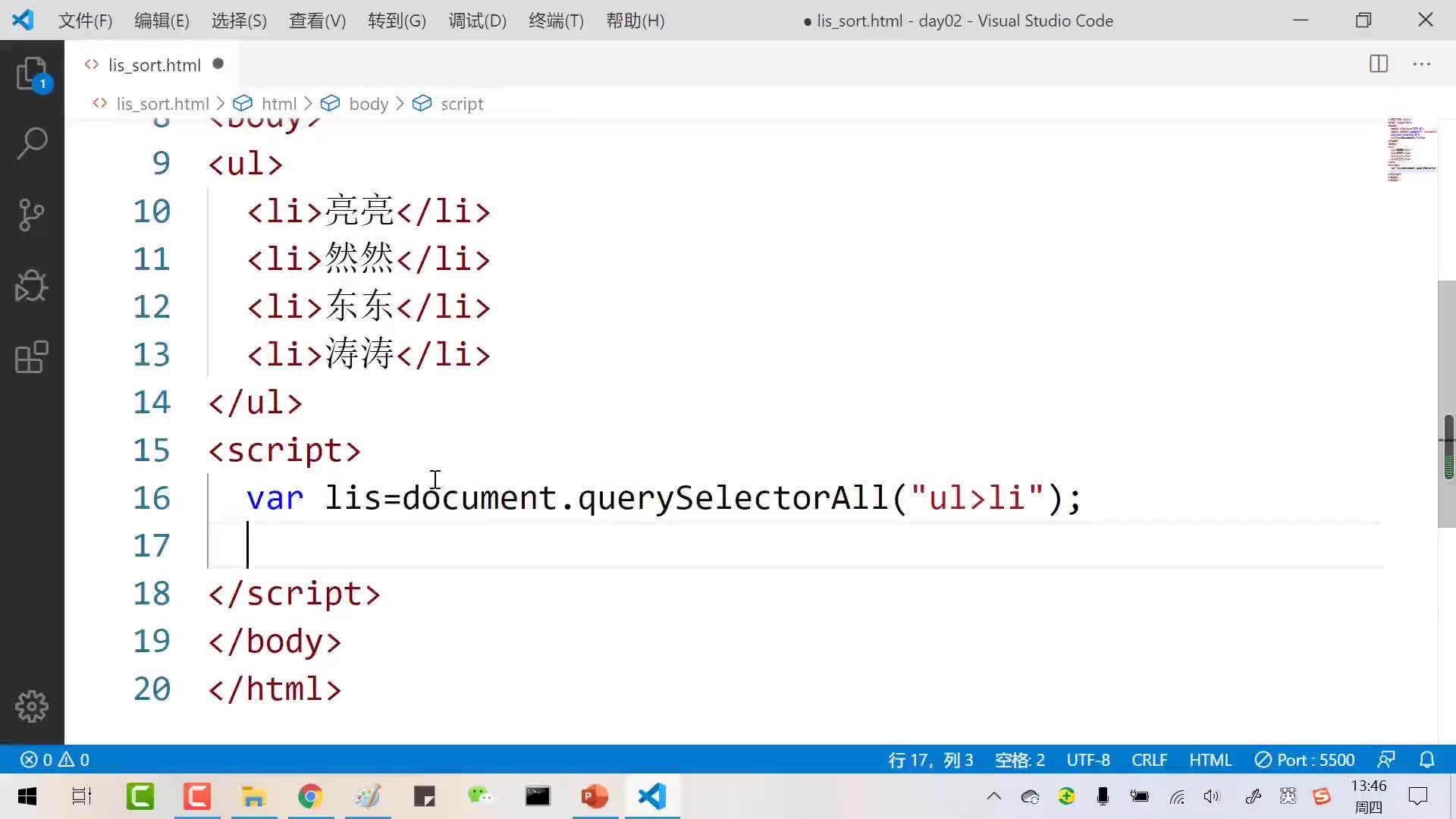
Task: Open the red Camtasia recorder taskbar icon
Action: [197, 796]
